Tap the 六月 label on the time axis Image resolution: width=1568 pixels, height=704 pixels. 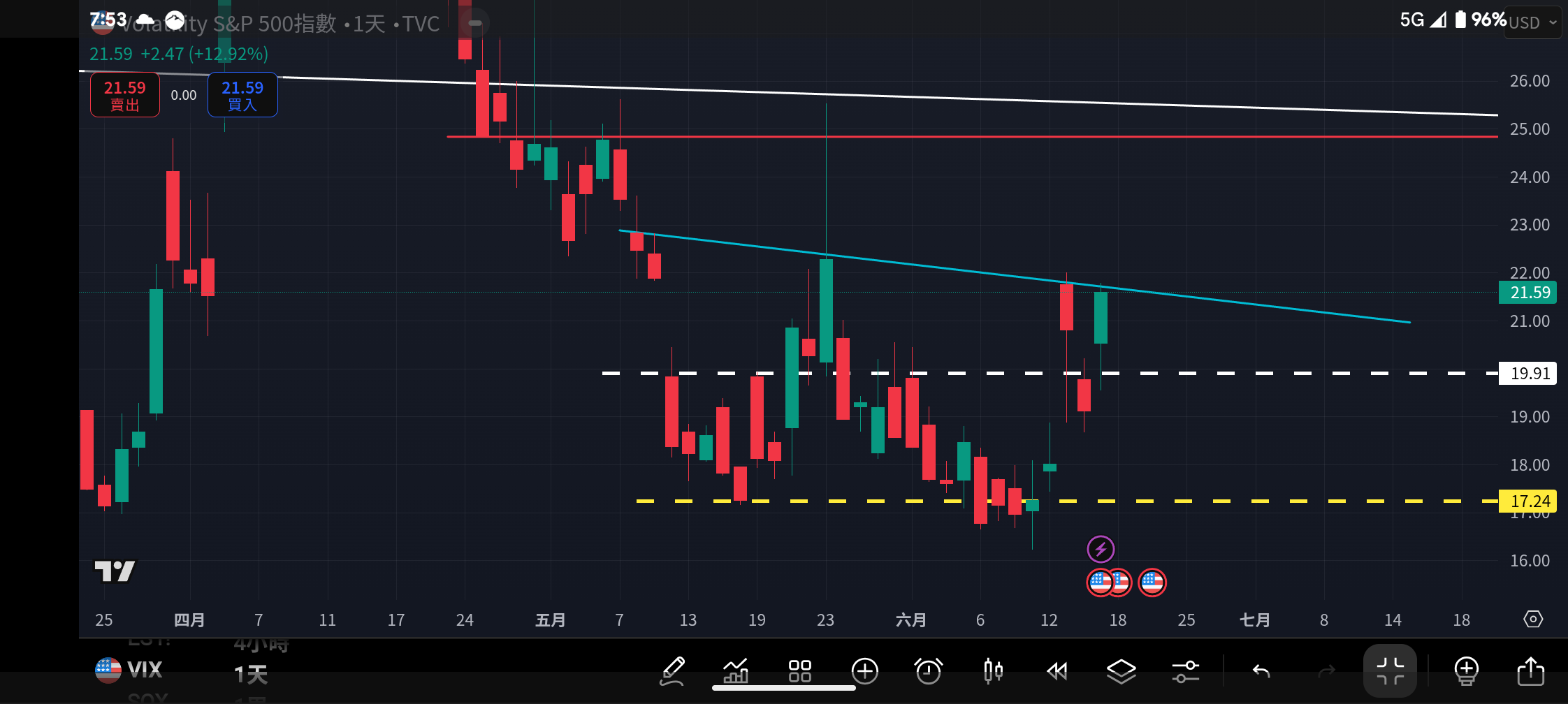911,619
